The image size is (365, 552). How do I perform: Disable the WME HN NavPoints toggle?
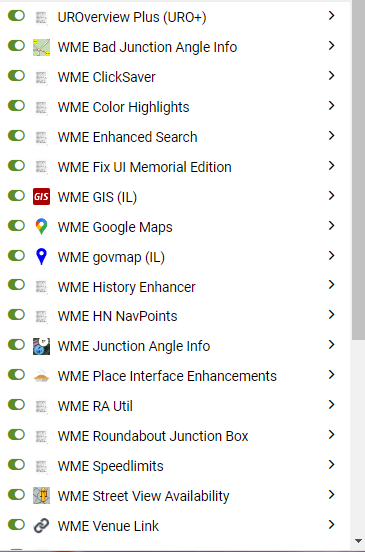[x=16, y=314]
